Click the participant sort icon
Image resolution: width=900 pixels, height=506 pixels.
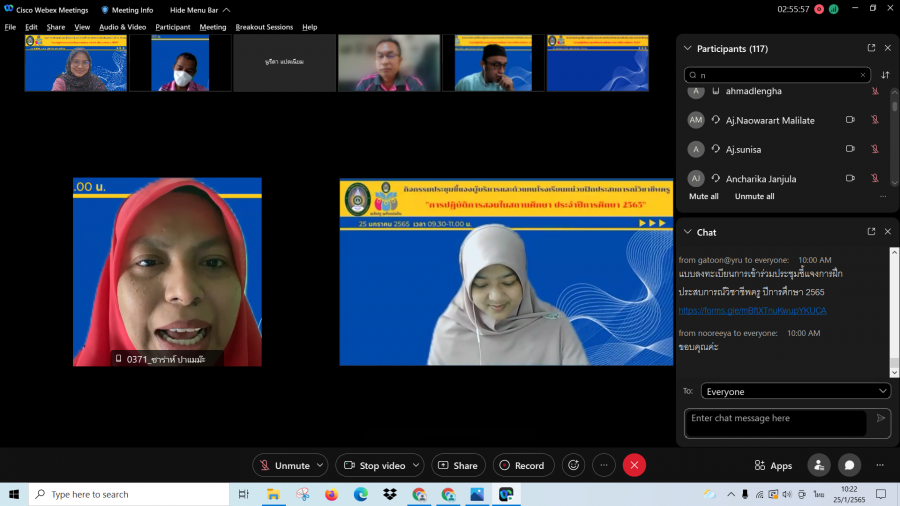tap(885, 75)
